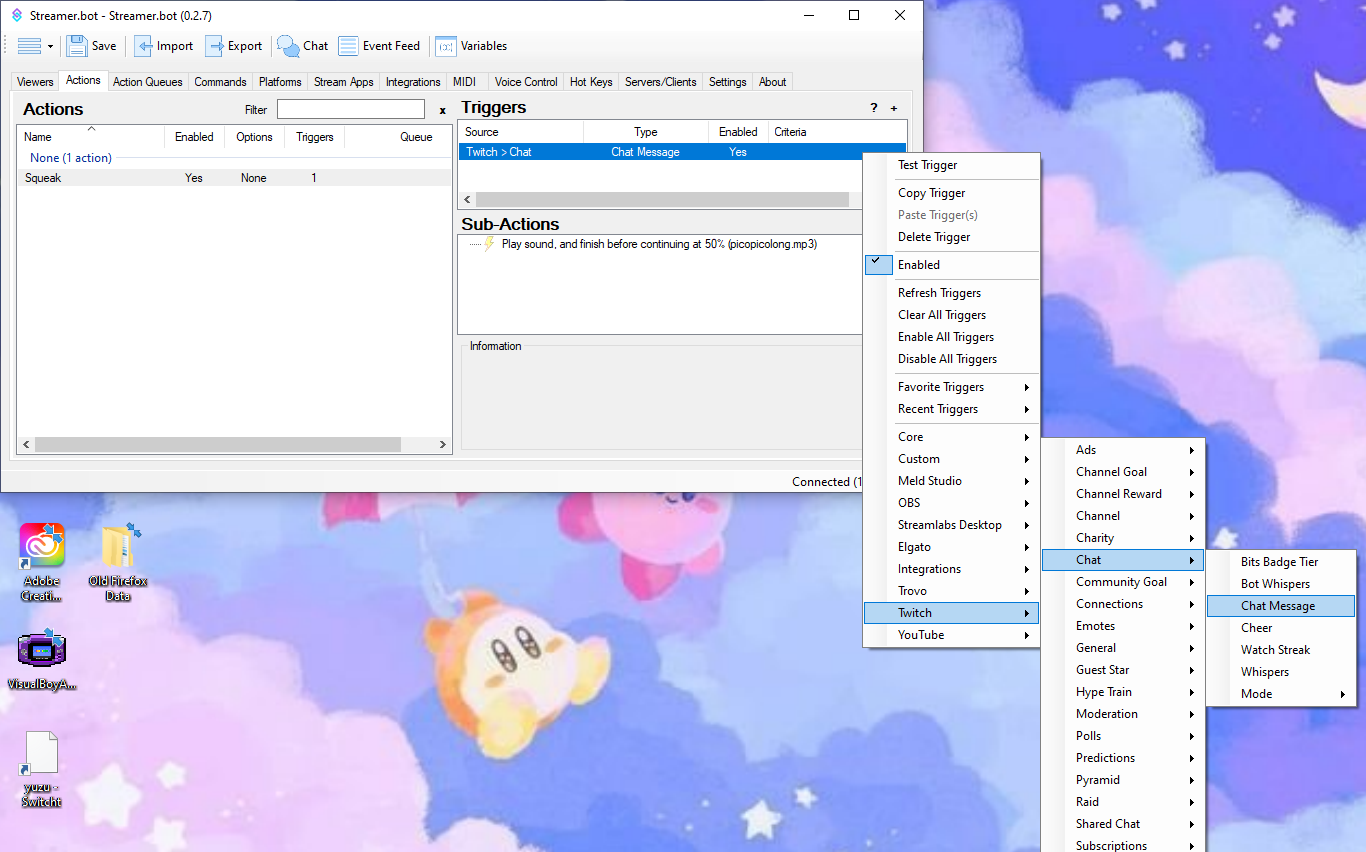Choose Copy Trigger from context menu
The image size is (1366, 852).
click(952, 193)
